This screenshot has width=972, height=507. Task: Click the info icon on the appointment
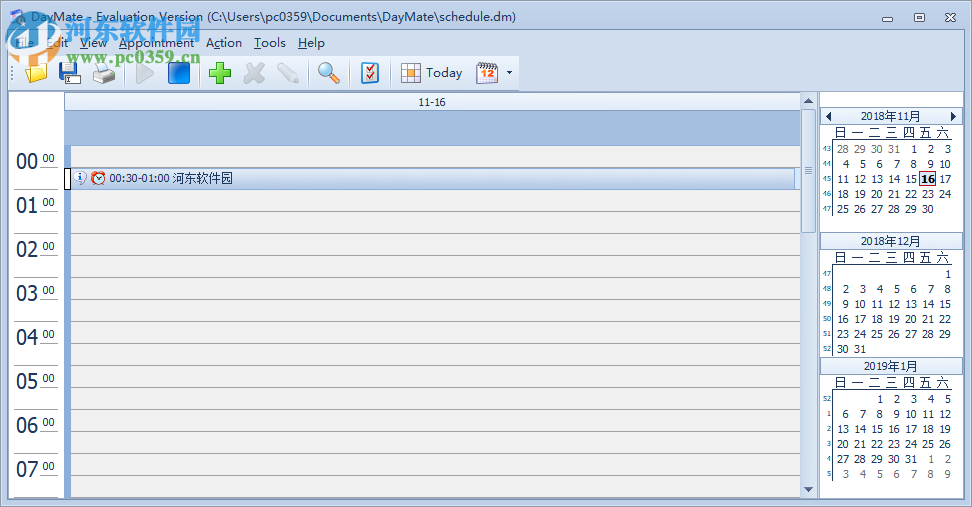click(80, 178)
